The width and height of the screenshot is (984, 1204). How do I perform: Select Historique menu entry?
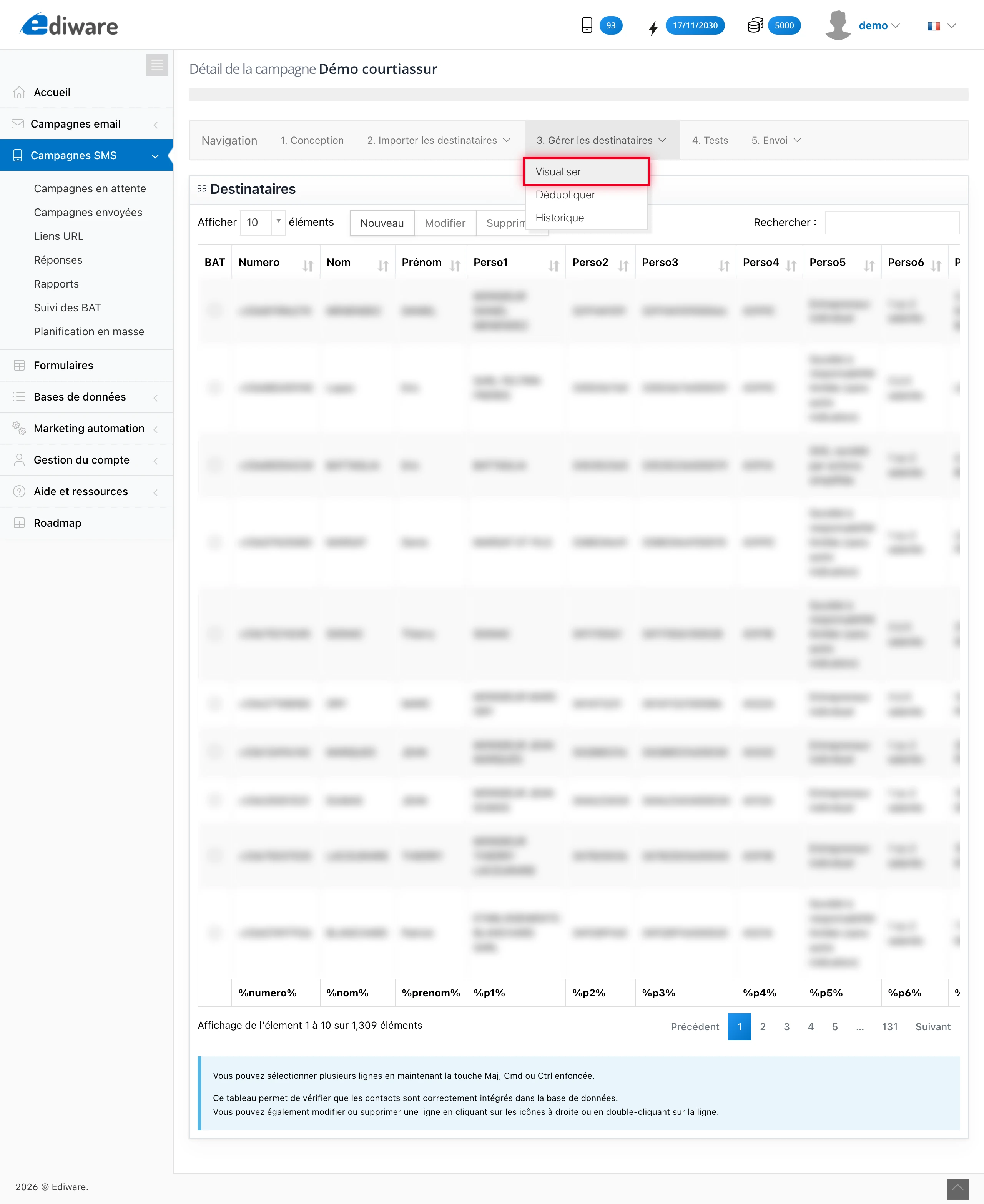pyautogui.click(x=586, y=218)
